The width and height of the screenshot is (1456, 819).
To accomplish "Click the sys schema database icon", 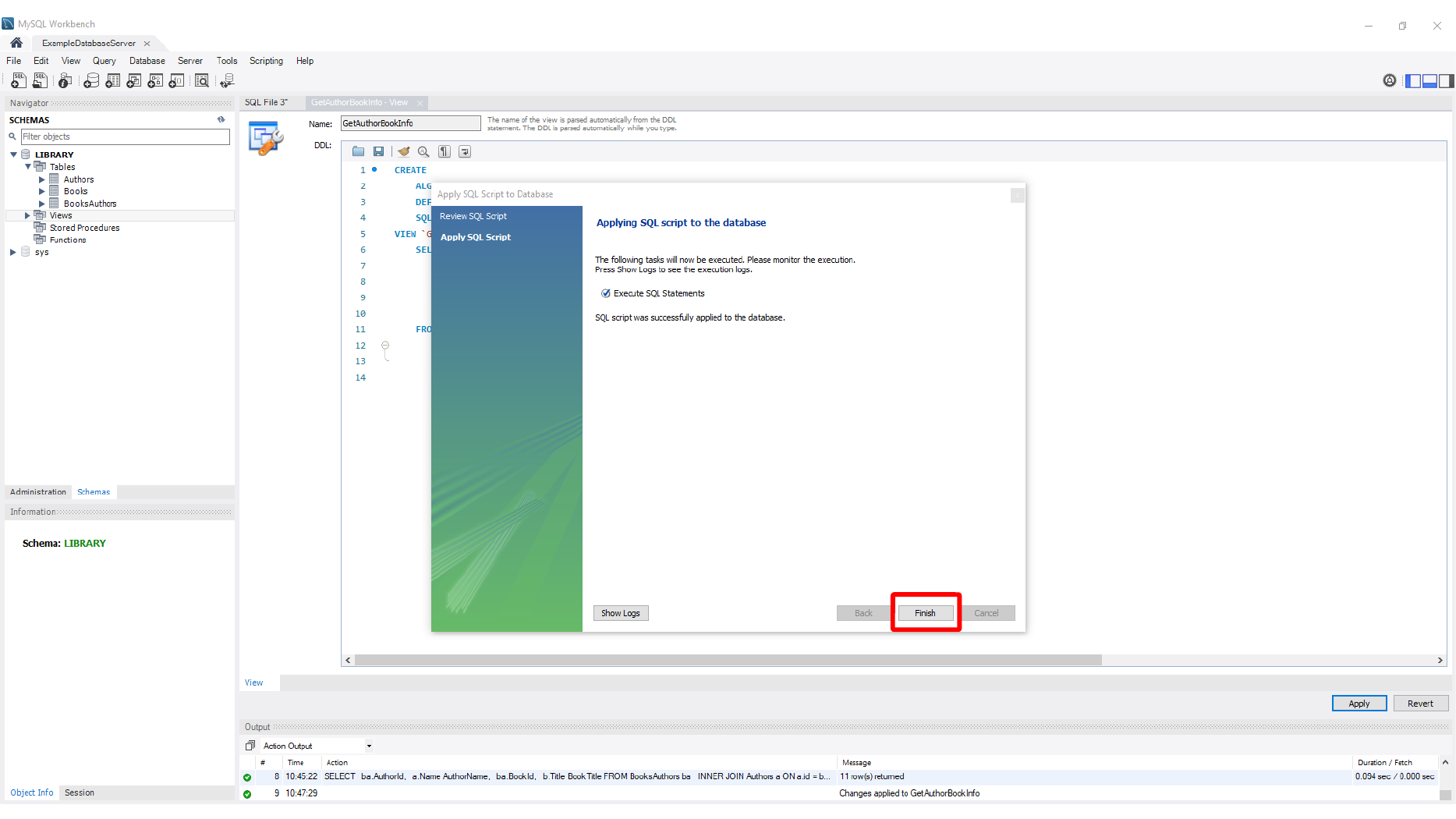I will 26,252.
